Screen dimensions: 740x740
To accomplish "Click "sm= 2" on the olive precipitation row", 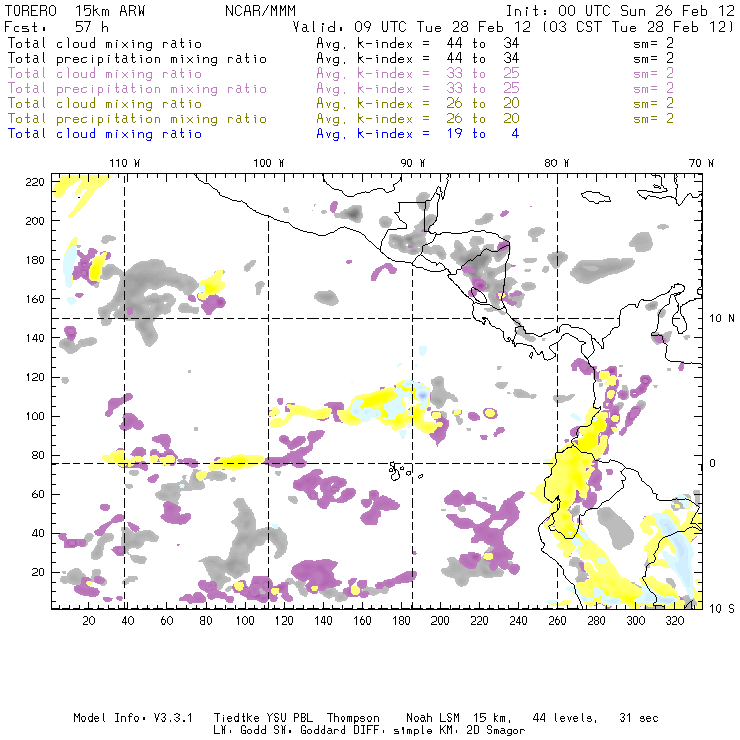I will pos(653,118).
